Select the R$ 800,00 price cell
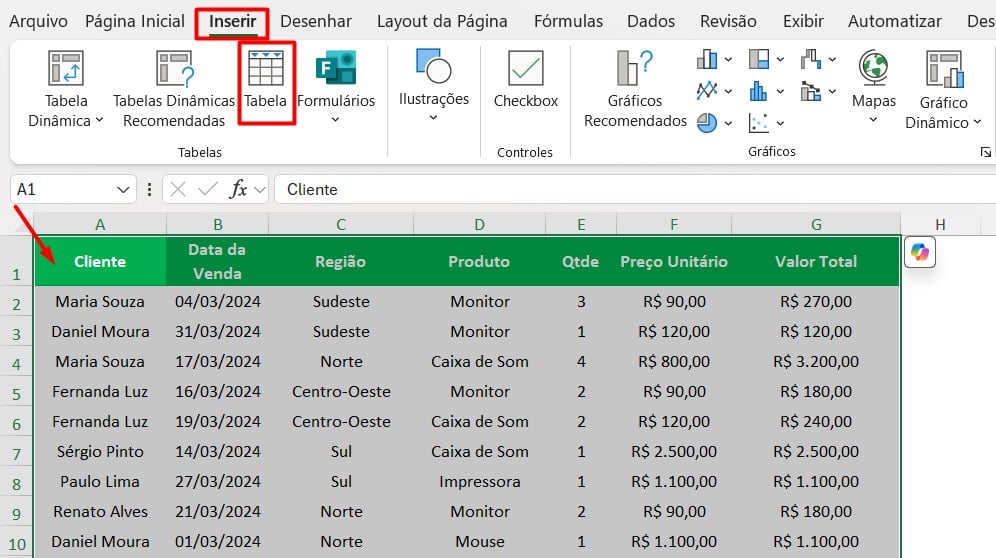The image size is (996, 558). coord(673,361)
